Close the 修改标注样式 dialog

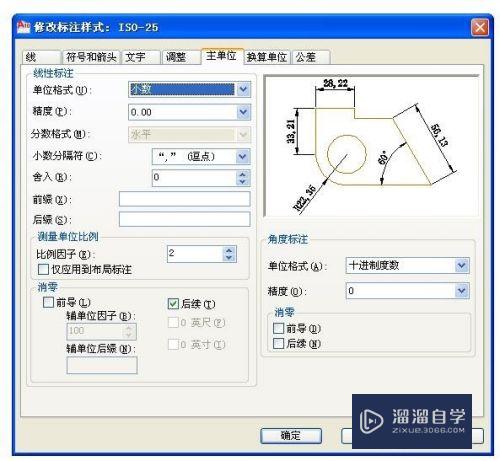(x=480, y=27)
